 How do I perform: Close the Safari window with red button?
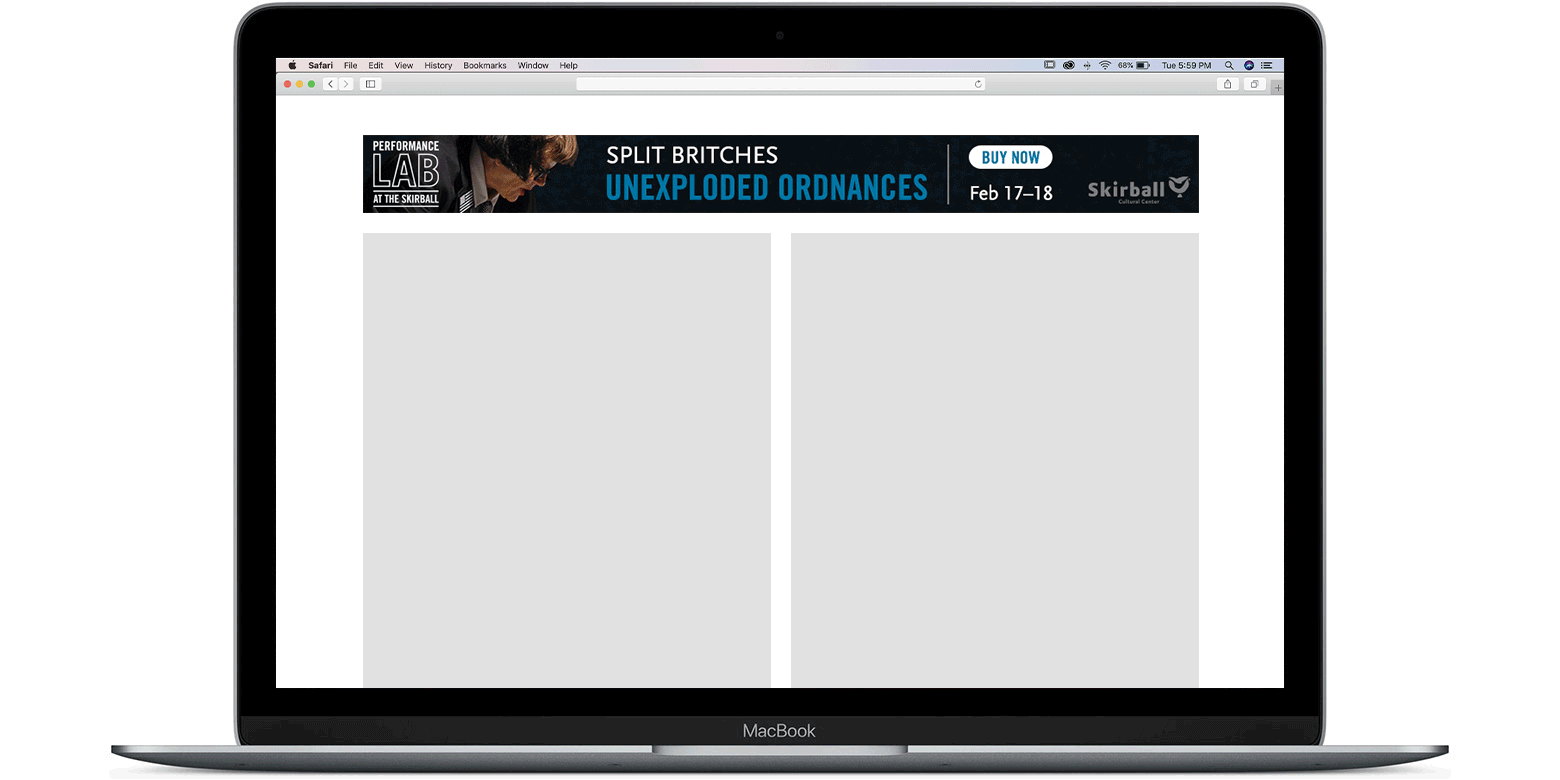click(288, 84)
